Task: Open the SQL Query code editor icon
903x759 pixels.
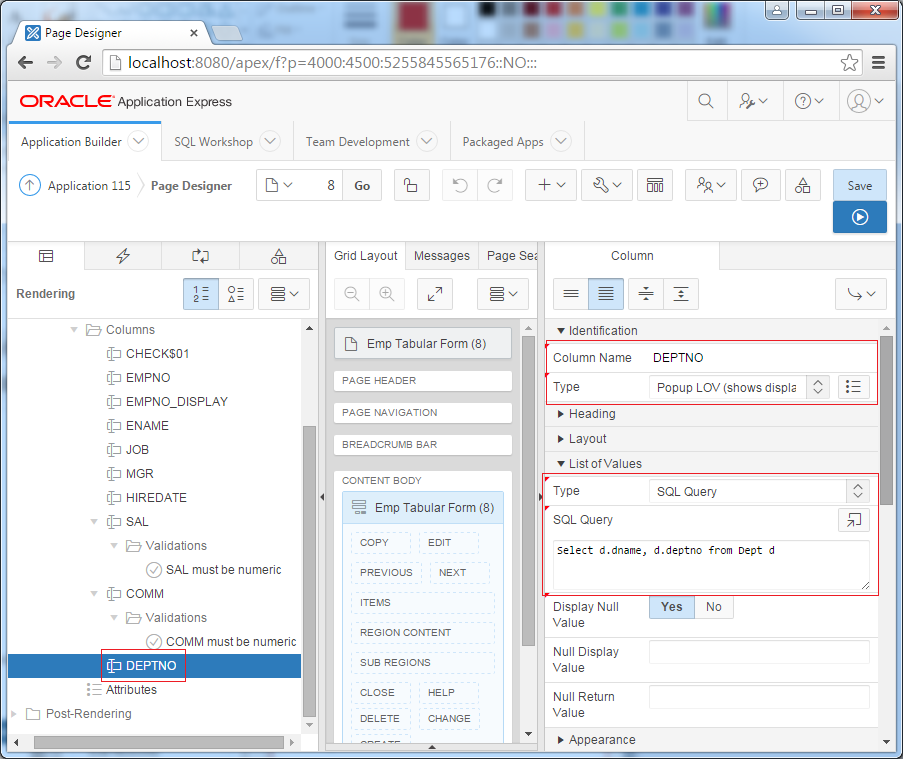Action: [853, 520]
